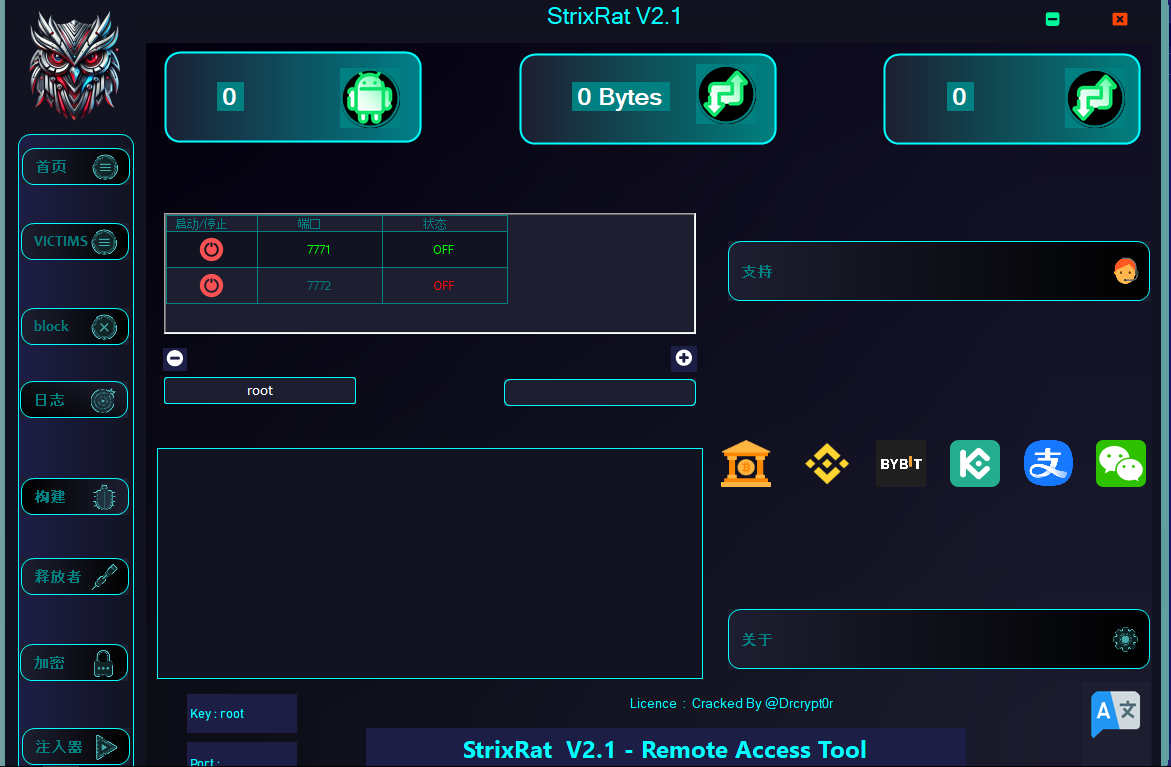Open the 日志 logs page

tap(74, 400)
